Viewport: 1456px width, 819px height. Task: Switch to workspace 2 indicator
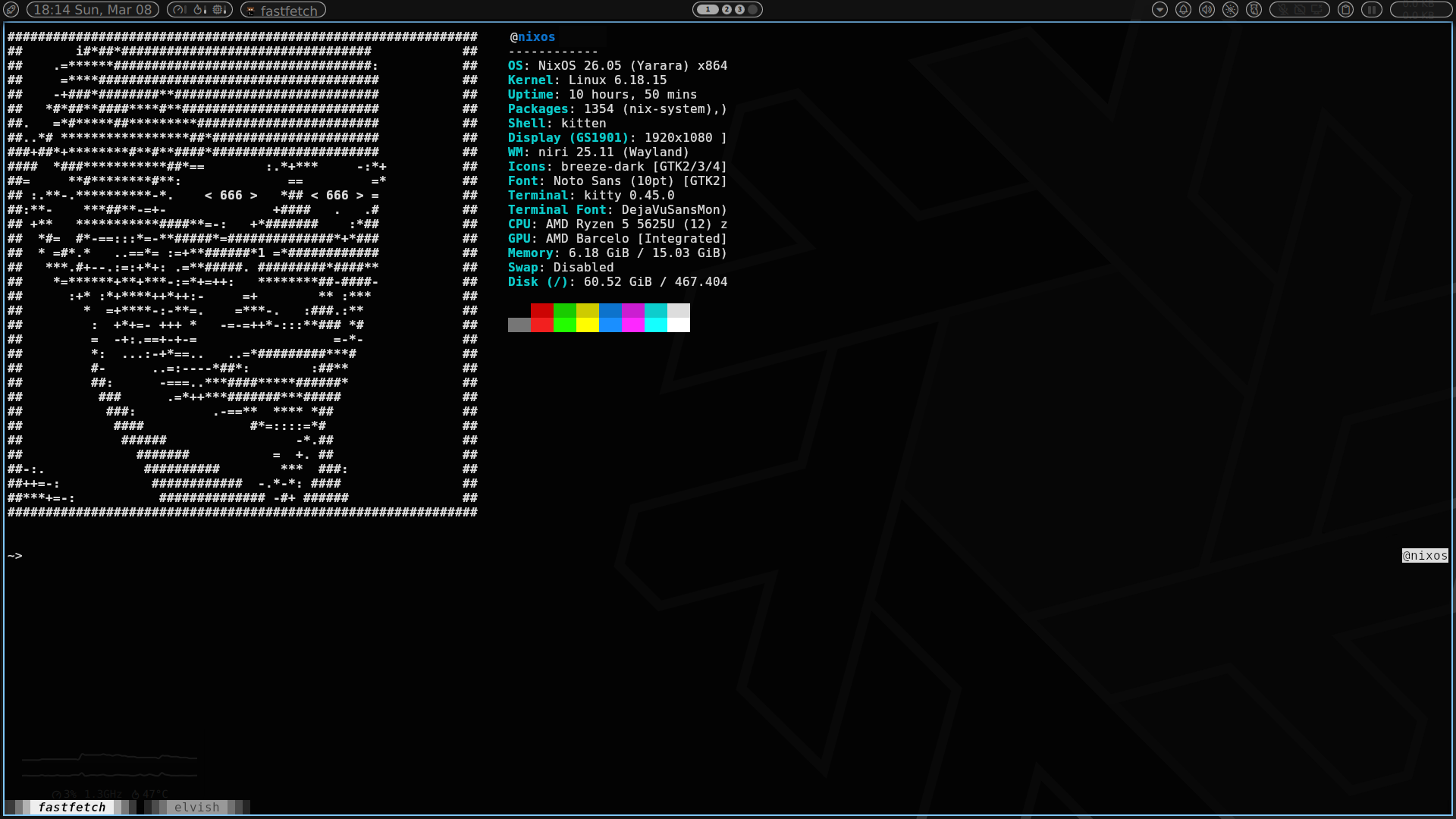click(x=726, y=10)
